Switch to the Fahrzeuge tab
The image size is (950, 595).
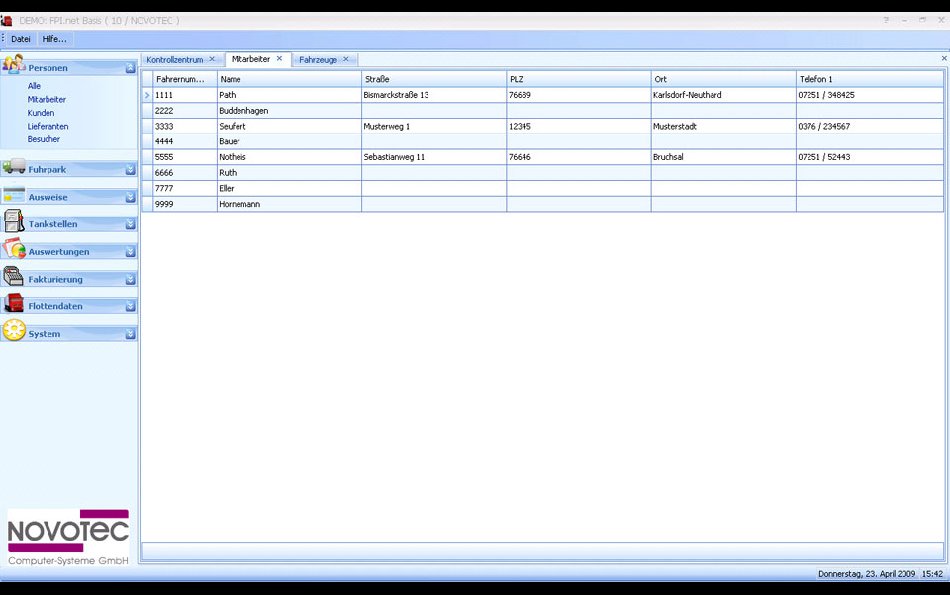[318, 60]
